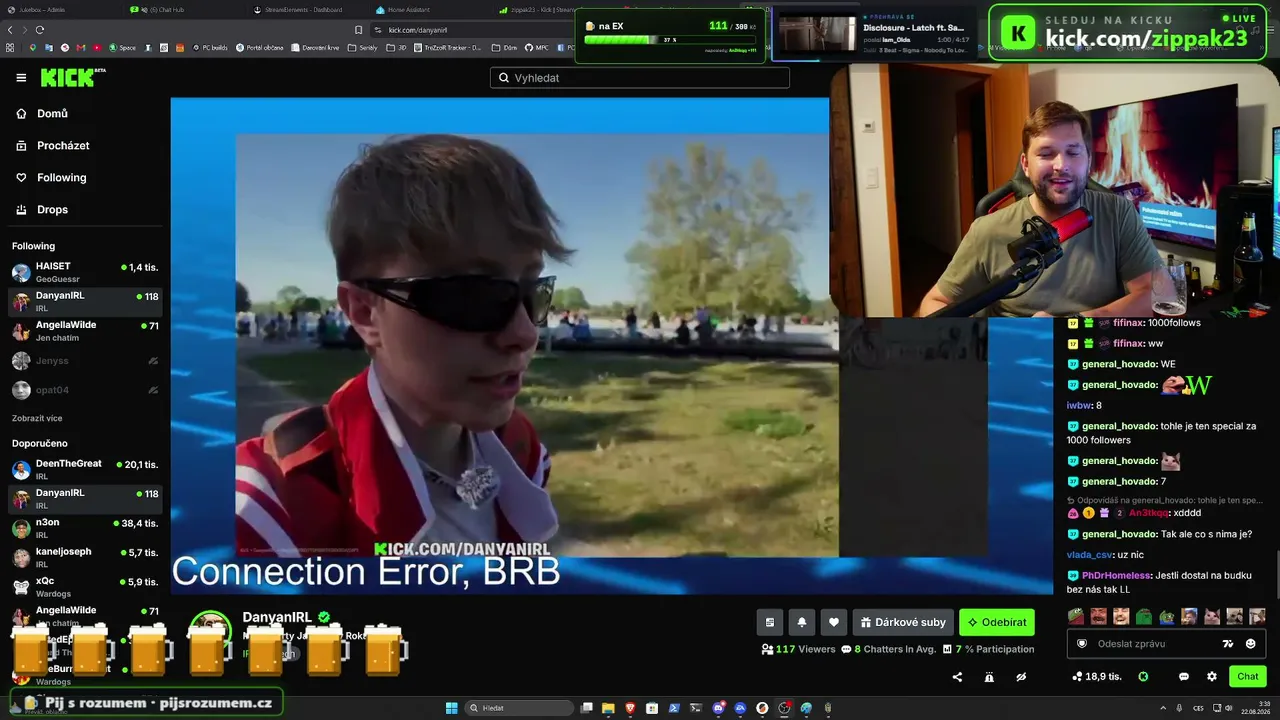Toggle the notification bell for DanyanIRL
The image size is (1280, 720).
(x=801, y=622)
